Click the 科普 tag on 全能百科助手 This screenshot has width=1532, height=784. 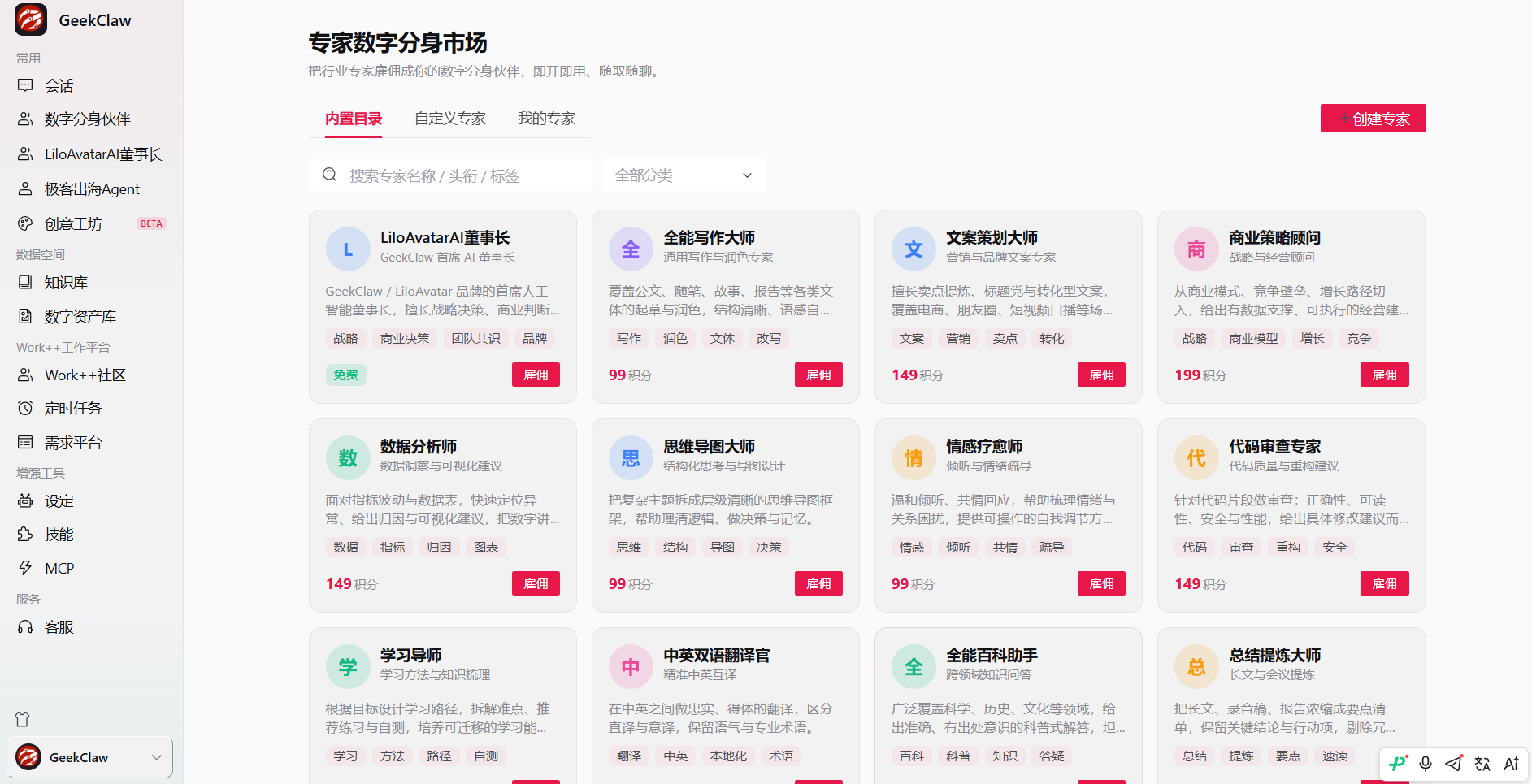click(x=958, y=756)
